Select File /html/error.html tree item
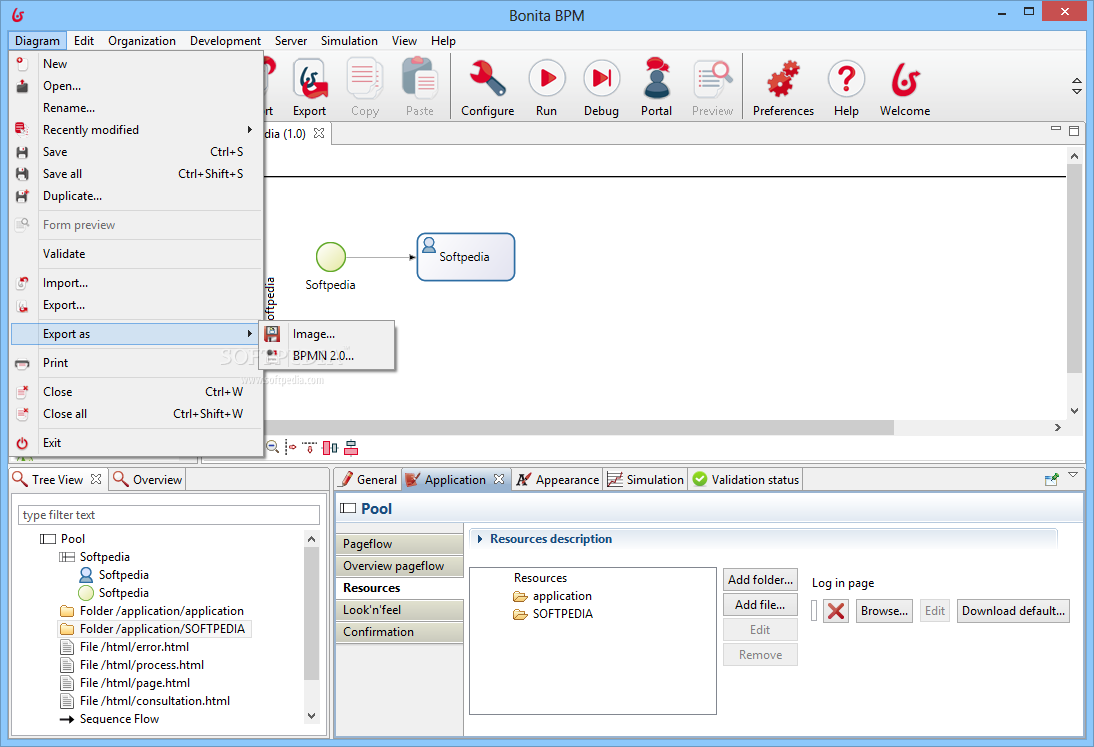 click(125, 647)
